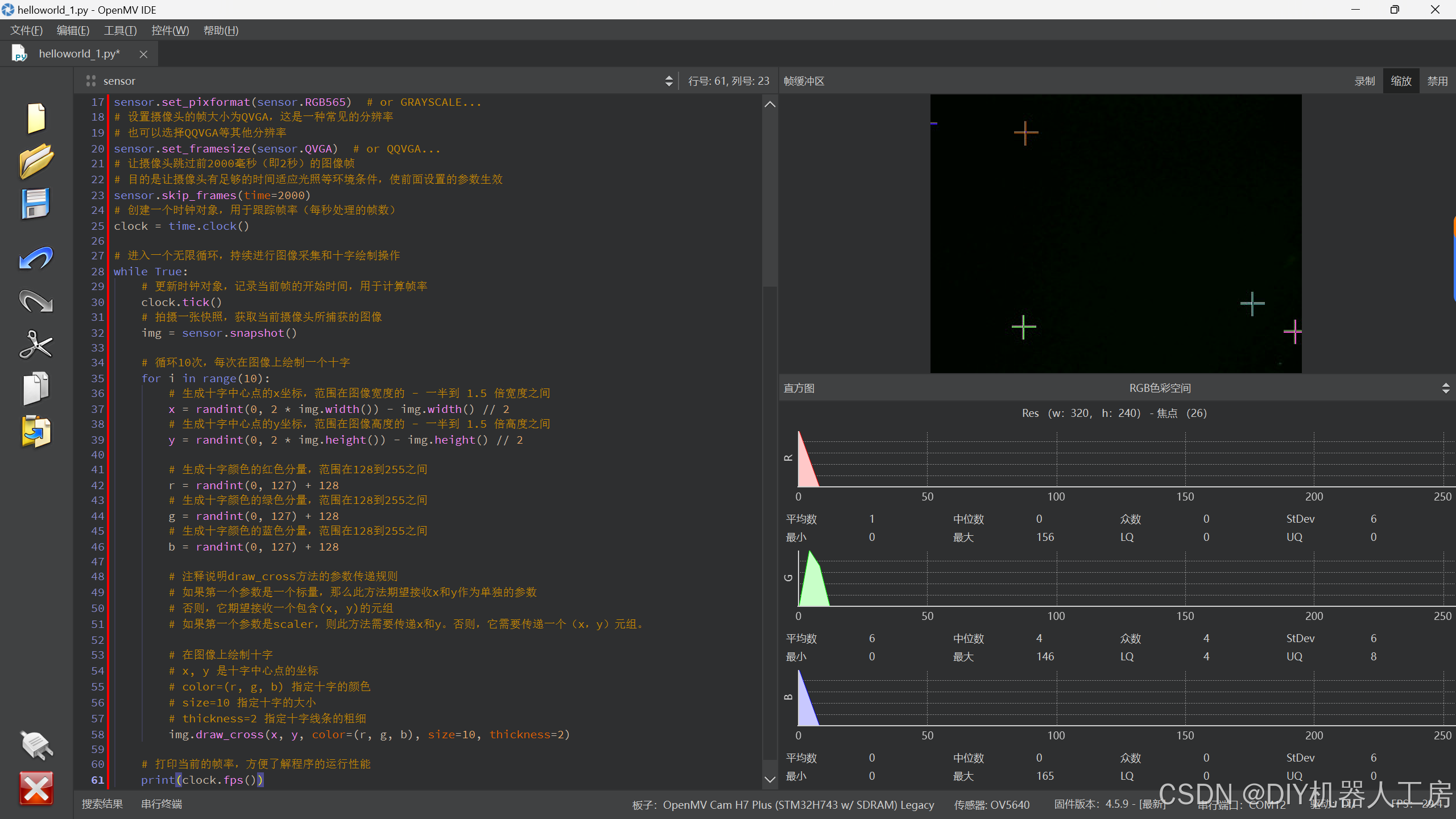
Task: Click the Open File folder icon
Action: [x=36, y=161]
